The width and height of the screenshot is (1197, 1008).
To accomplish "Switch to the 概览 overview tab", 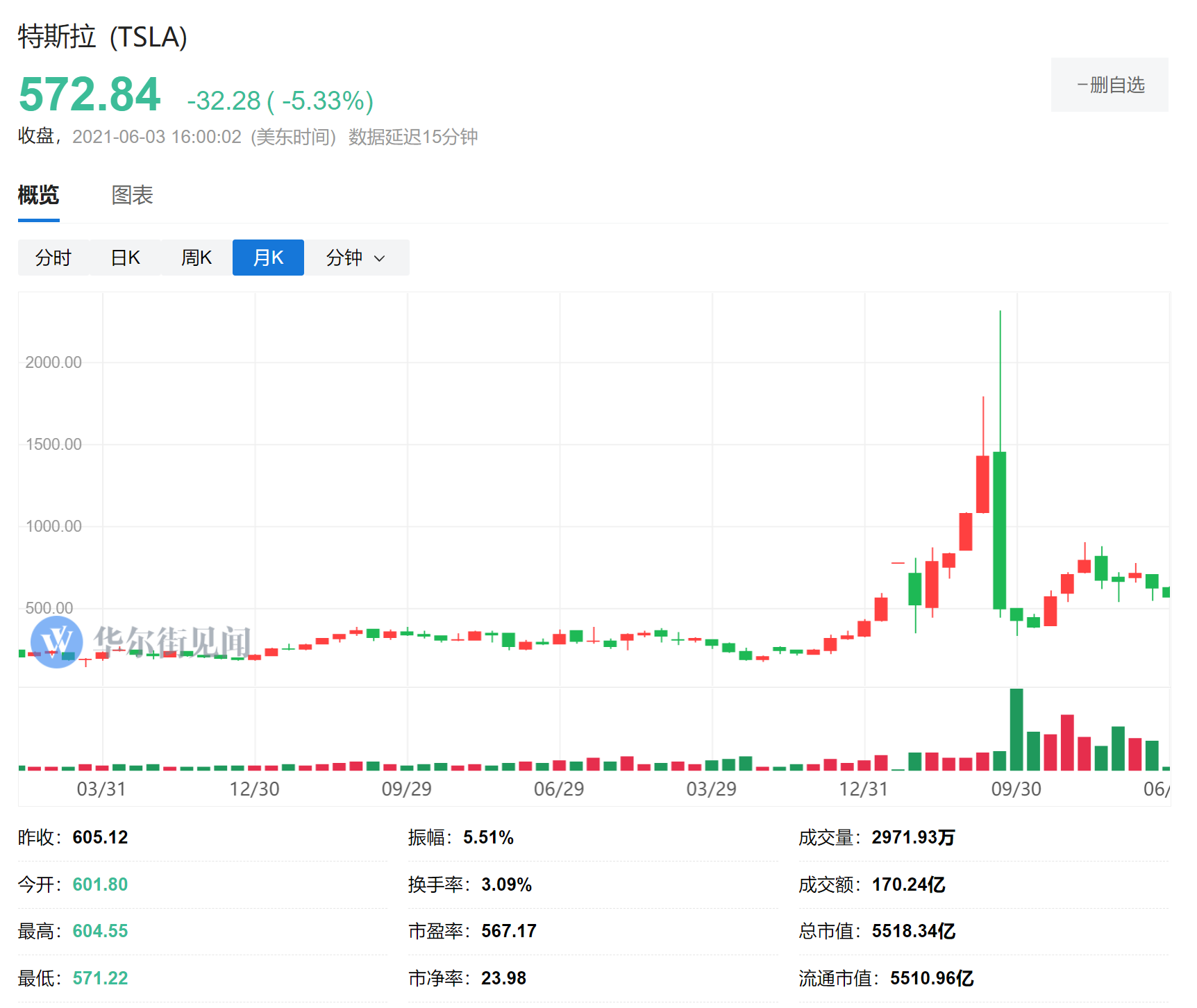I will click(x=38, y=195).
